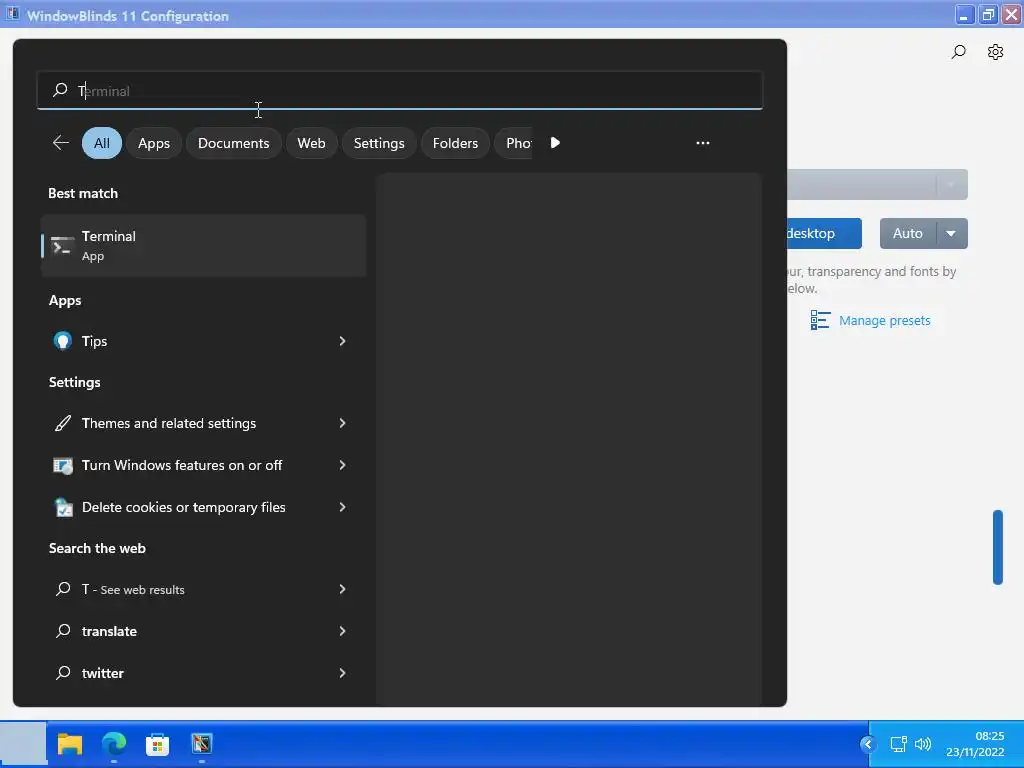Open the Auto button dropdown arrow

click(952, 233)
